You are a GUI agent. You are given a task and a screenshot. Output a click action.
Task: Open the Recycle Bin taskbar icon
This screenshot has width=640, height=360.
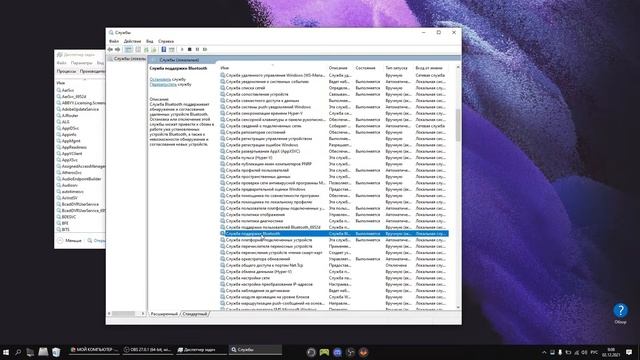click(56, 352)
